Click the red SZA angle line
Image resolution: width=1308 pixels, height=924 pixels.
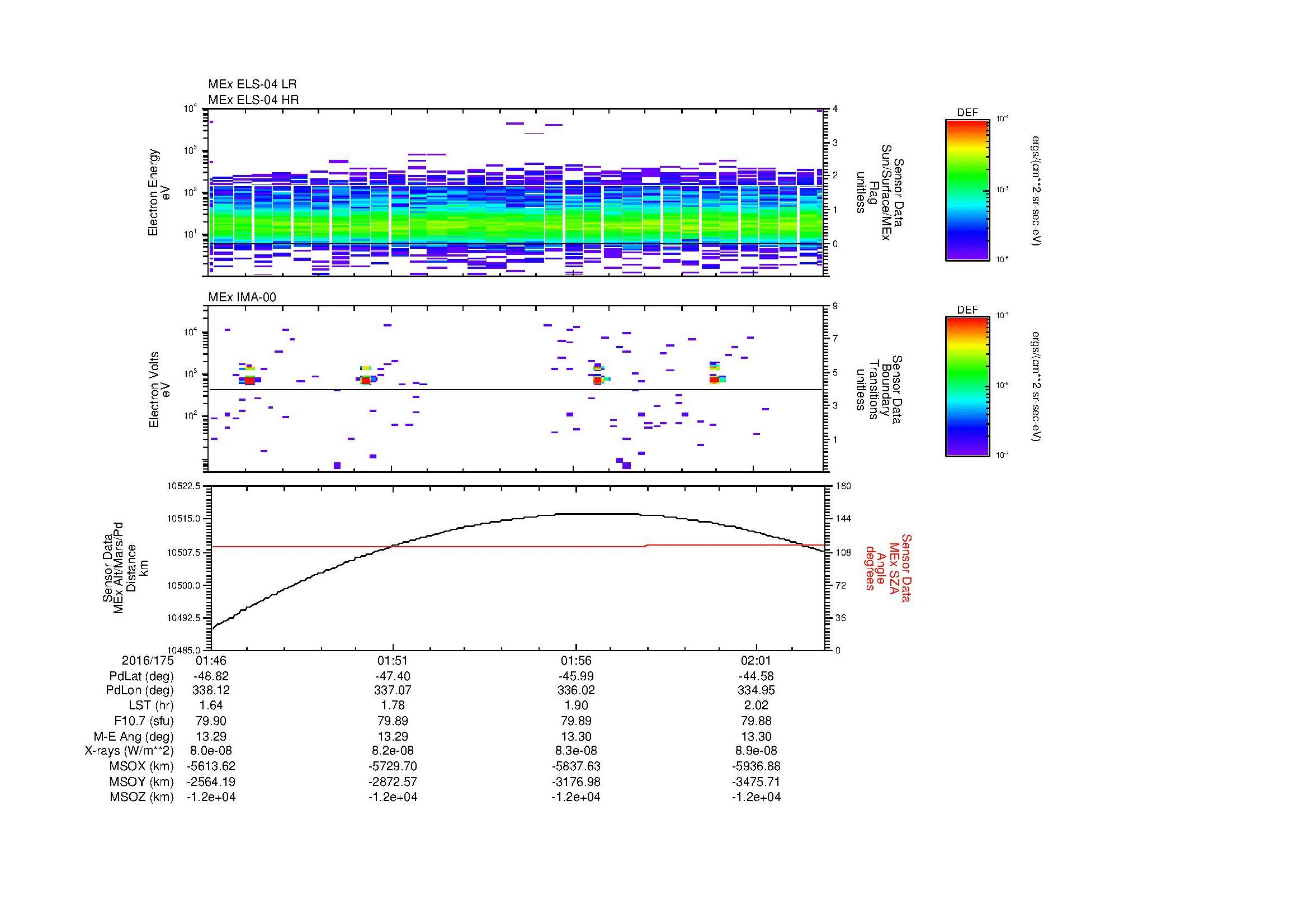pyautogui.click(x=517, y=546)
